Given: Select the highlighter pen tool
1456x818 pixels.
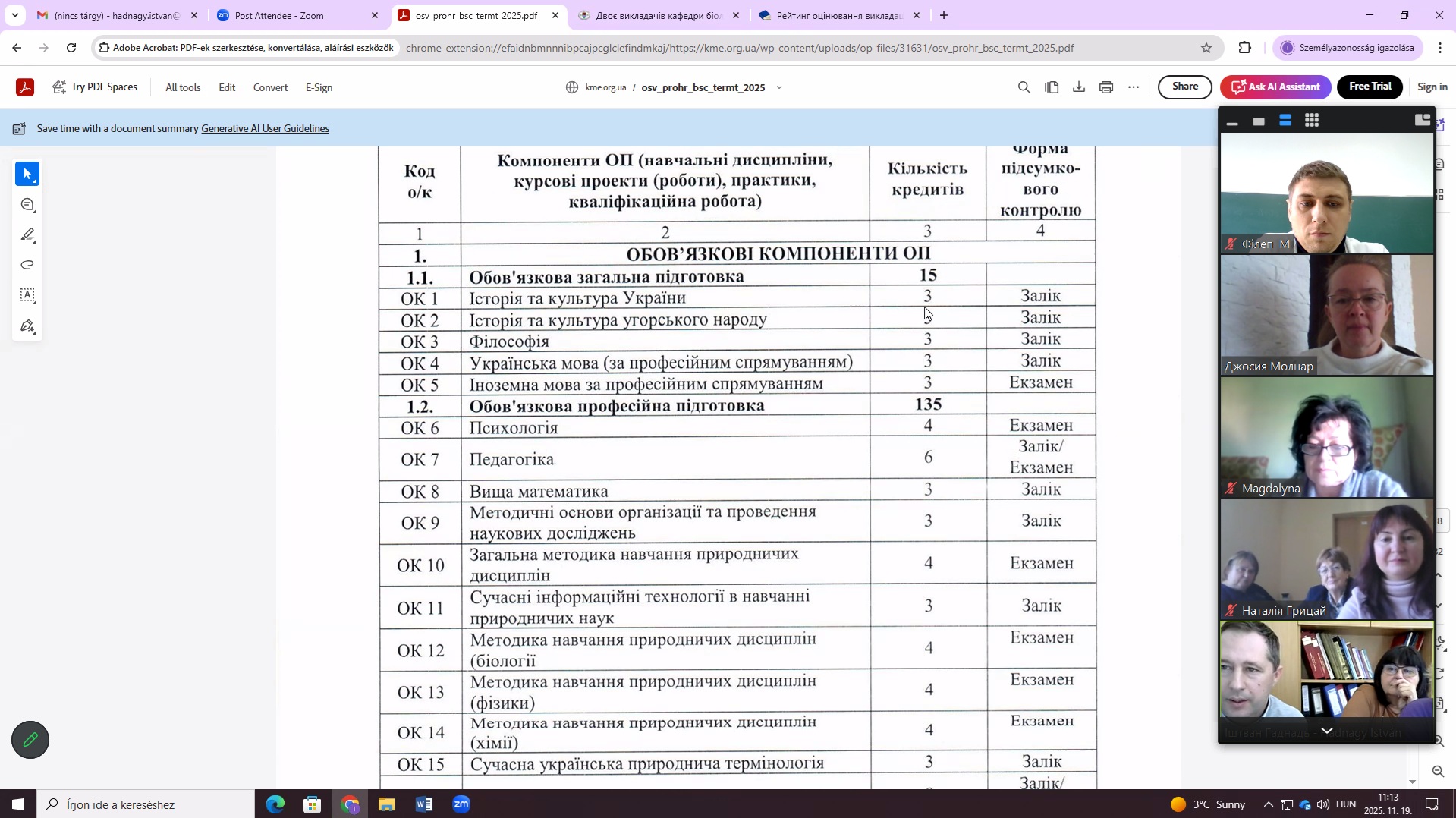Looking at the screenshot, I should point(27,235).
